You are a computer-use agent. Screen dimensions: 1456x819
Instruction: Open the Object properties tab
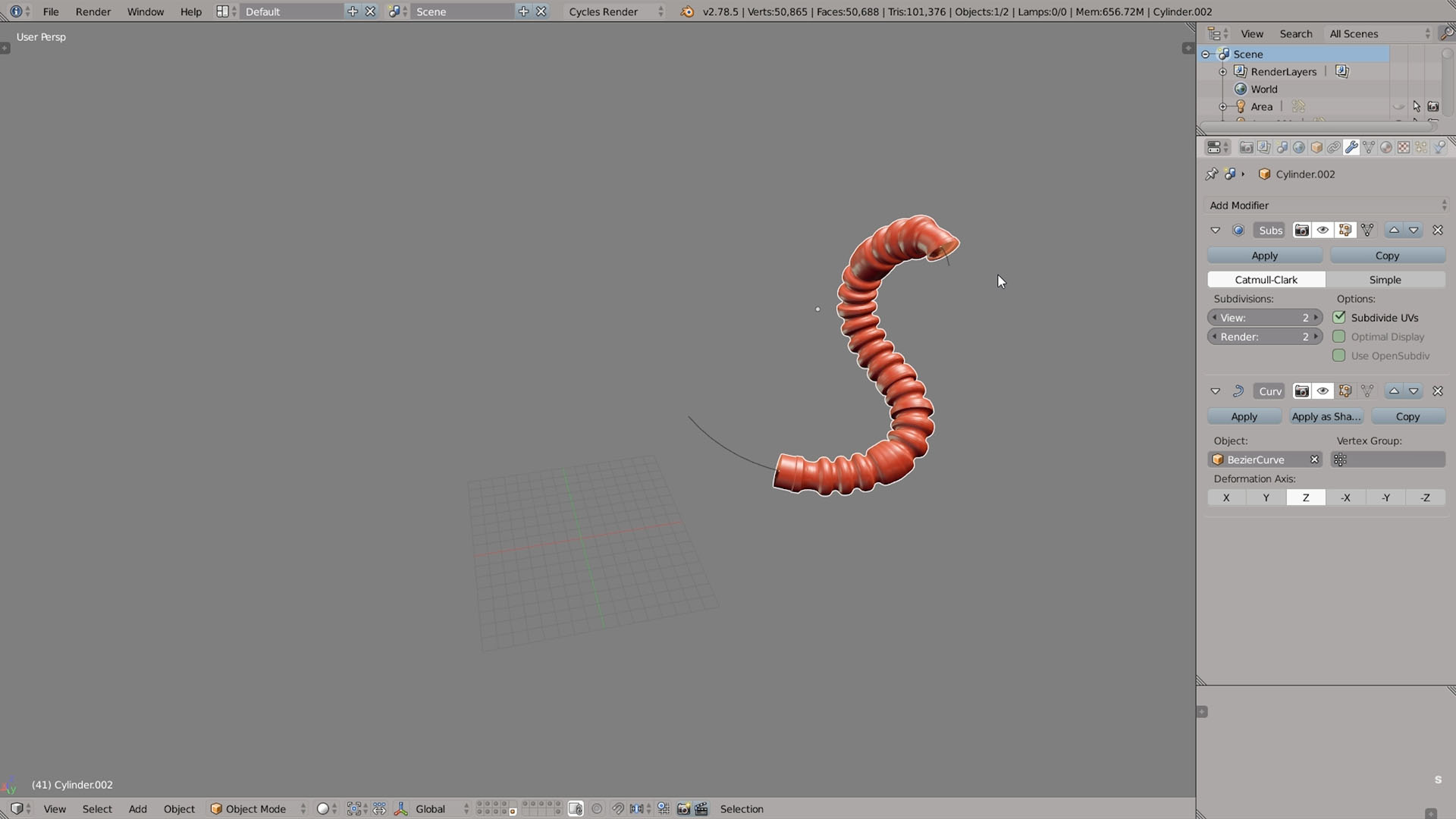point(1316,147)
